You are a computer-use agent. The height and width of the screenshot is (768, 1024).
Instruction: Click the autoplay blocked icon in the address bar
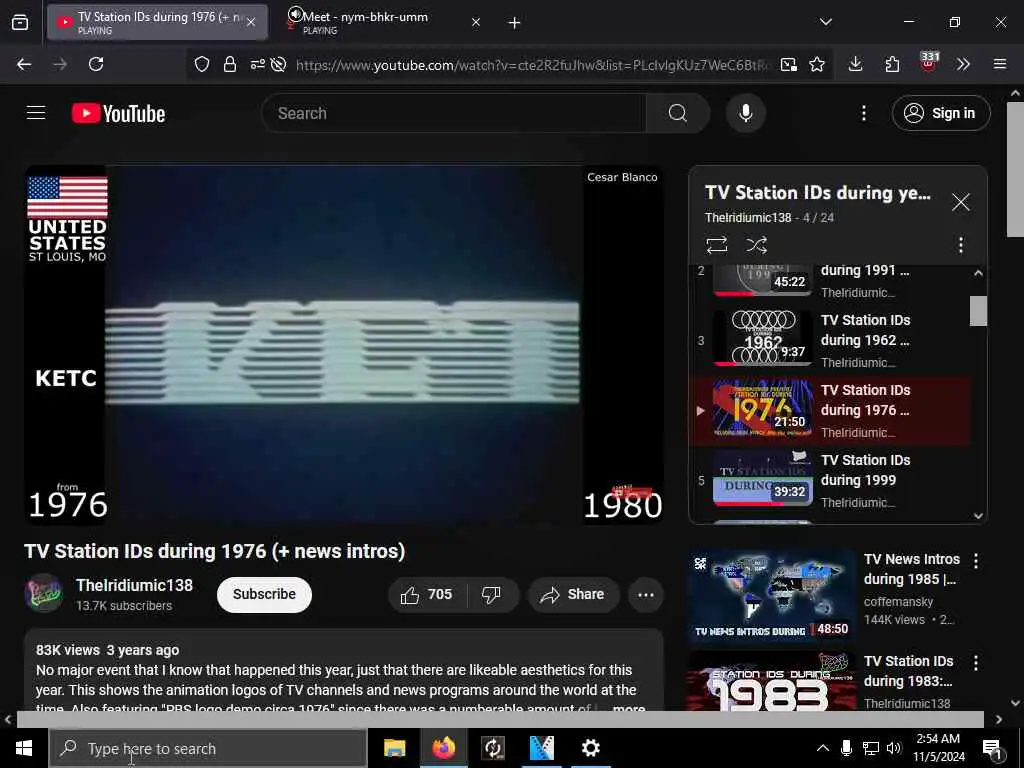(x=279, y=64)
